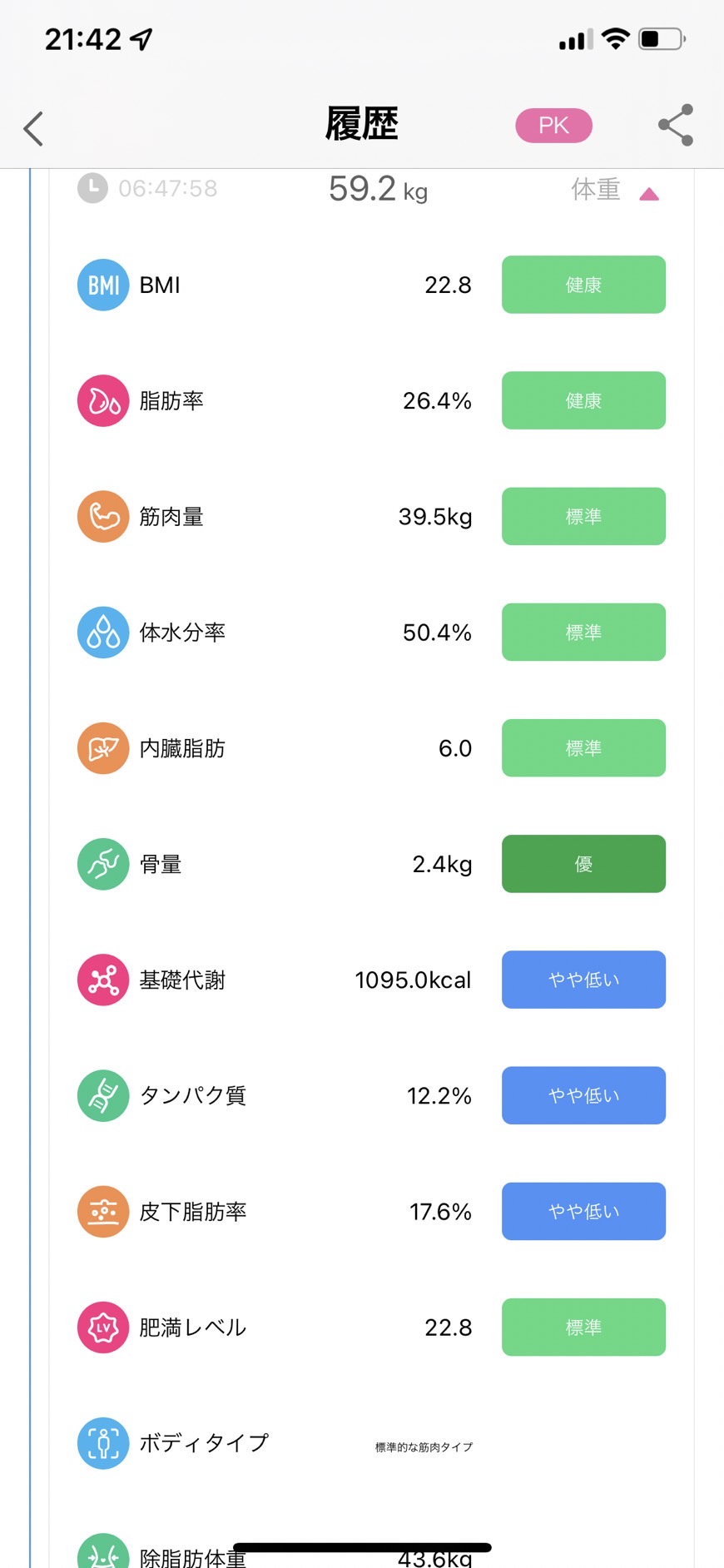The width and height of the screenshot is (724, 1568).
Task: Open the タンパク質 protein DNA icon
Action: 103,1095
